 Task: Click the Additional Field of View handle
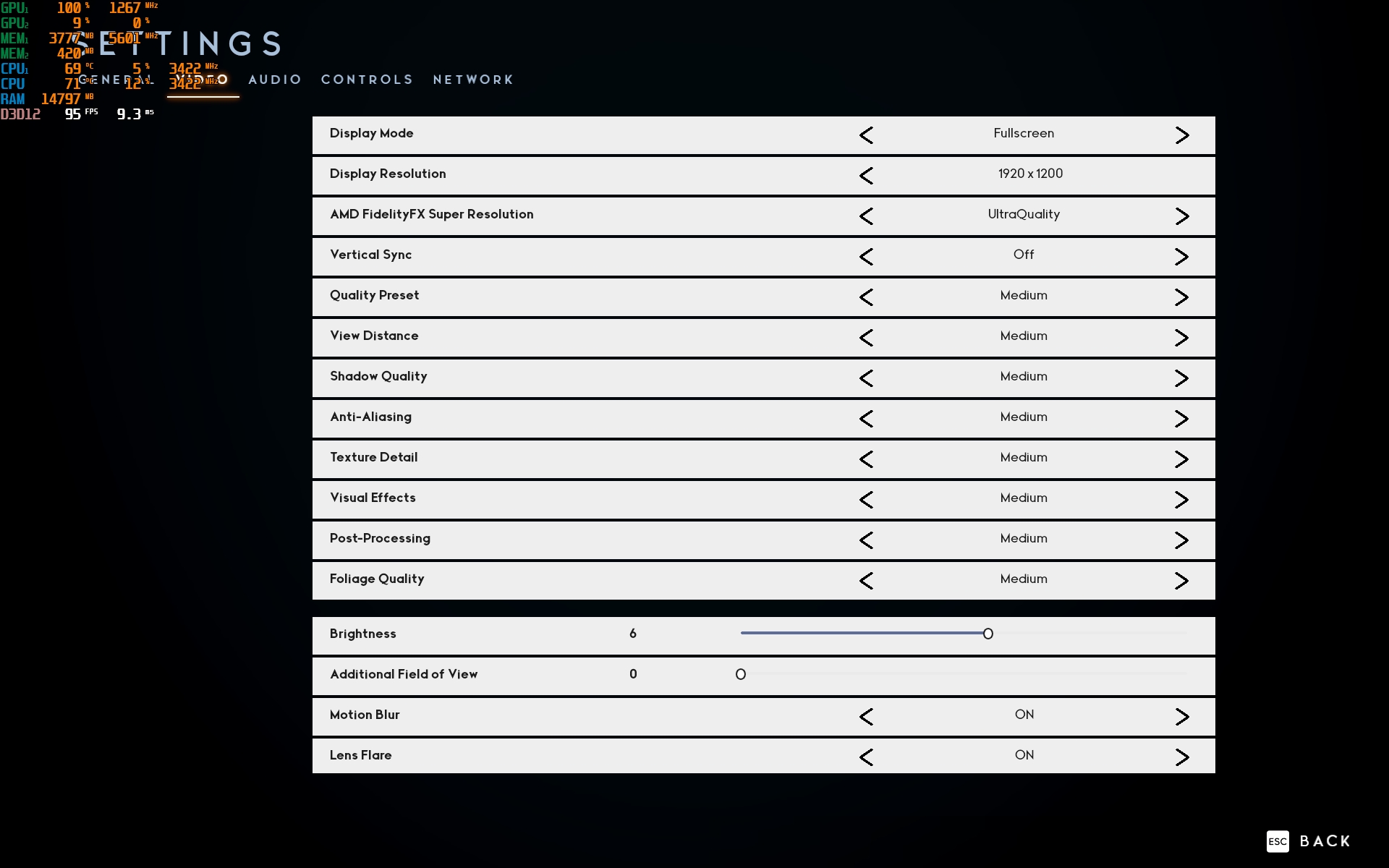coord(741,674)
